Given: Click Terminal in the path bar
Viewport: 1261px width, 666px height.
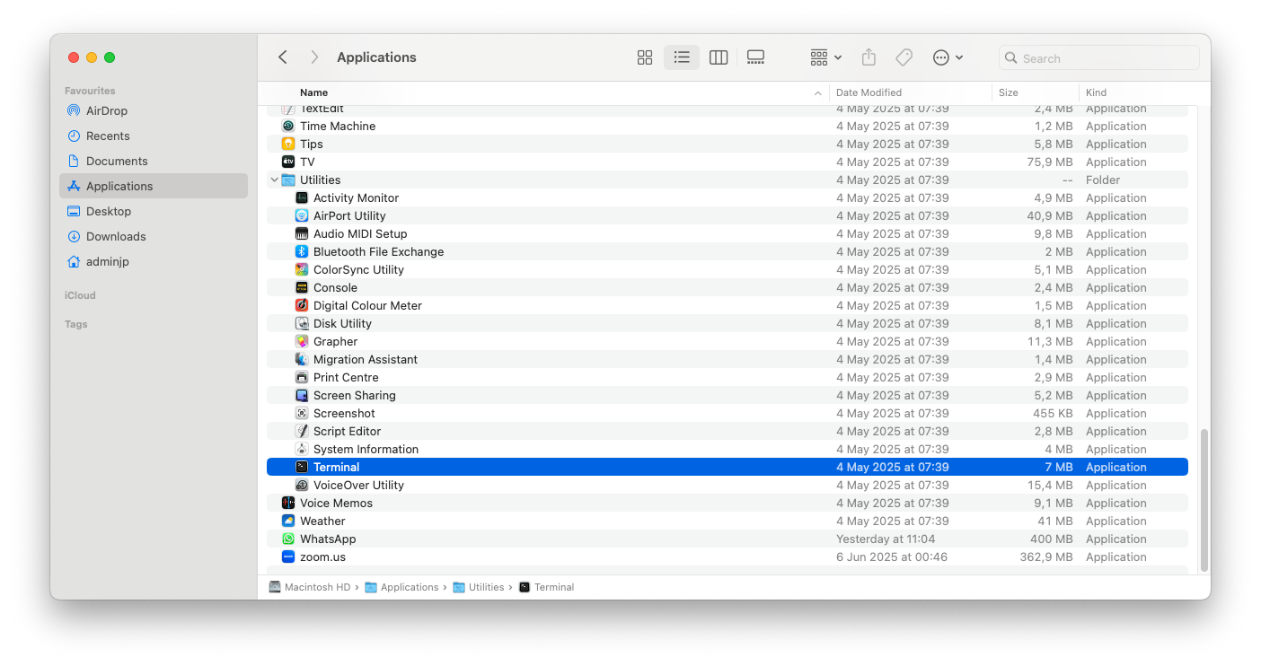Looking at the screenshot, I should tap(546, 587).
